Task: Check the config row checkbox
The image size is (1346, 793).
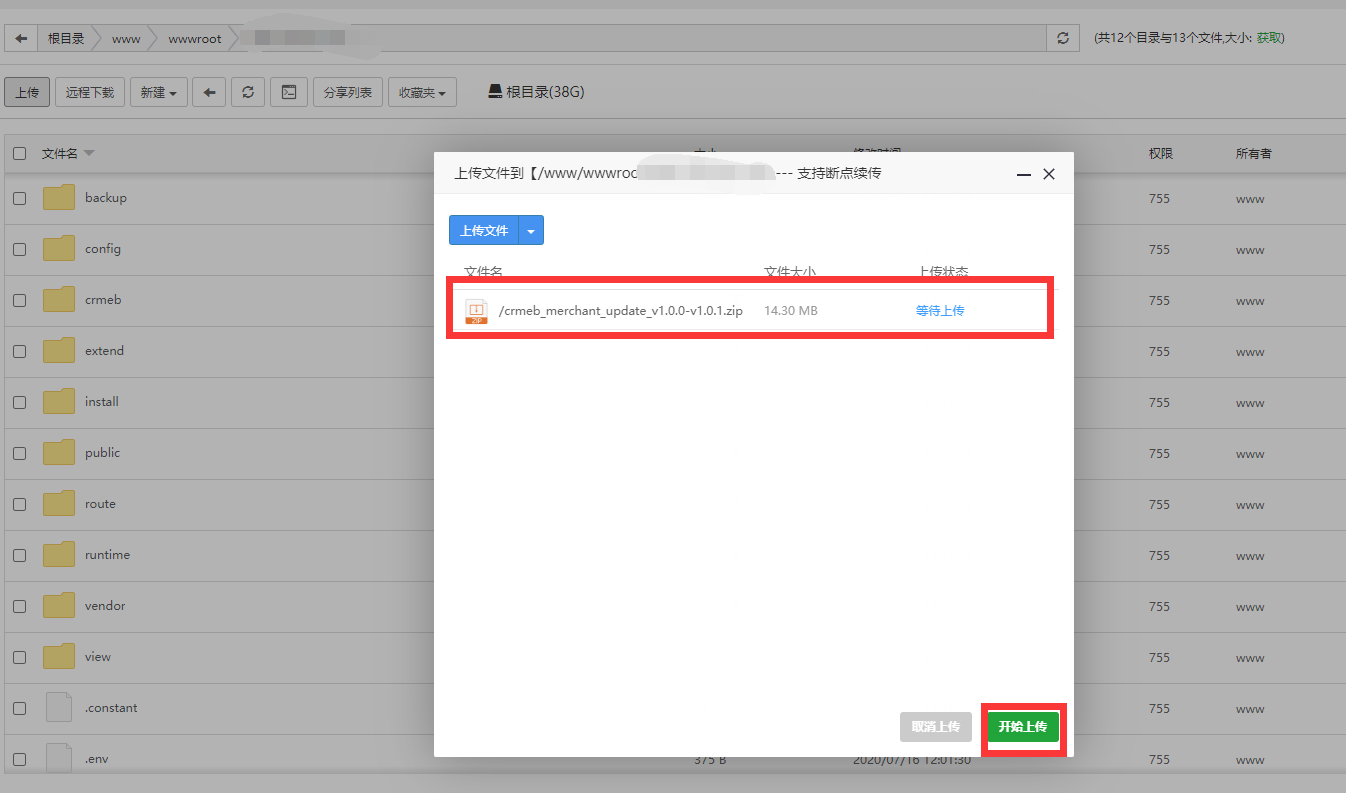Action: point(19,249)
